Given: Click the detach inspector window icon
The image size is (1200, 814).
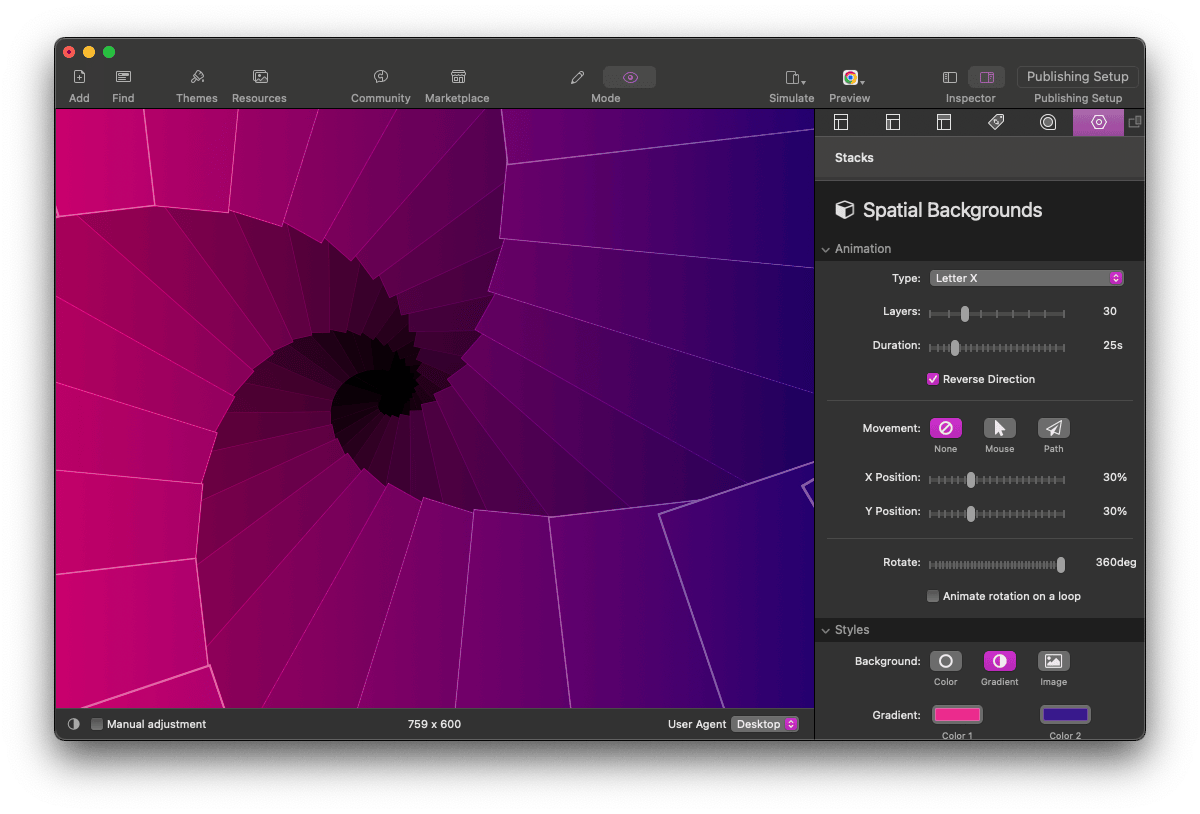Looking at the screenshot, I should click(x=1135, y=122).
